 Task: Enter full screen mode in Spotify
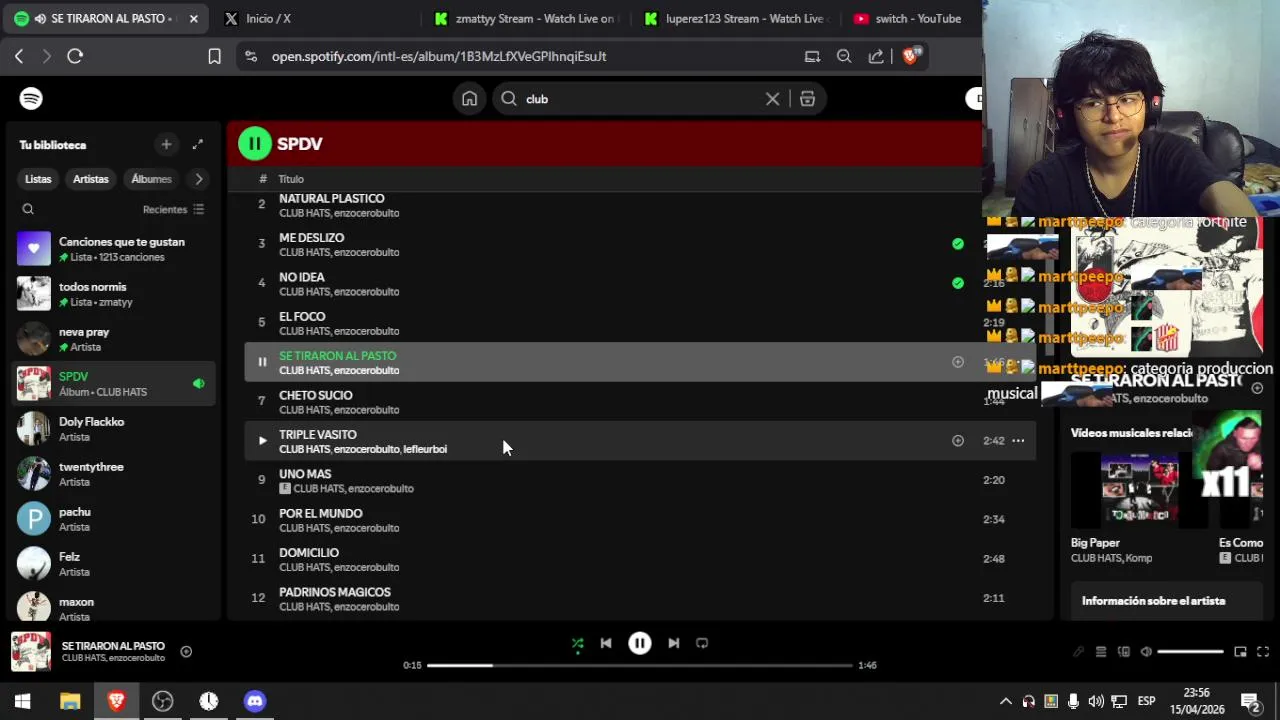click(1263, 652)
